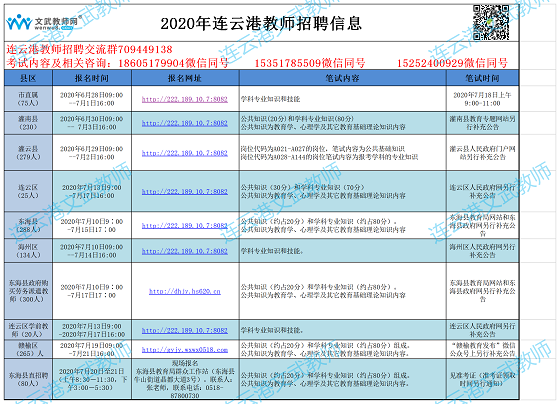The image size is (560, 404).
Task: Click the 灌南县 registration time 2020年6月30日 cell
Action: pos(92,123)
